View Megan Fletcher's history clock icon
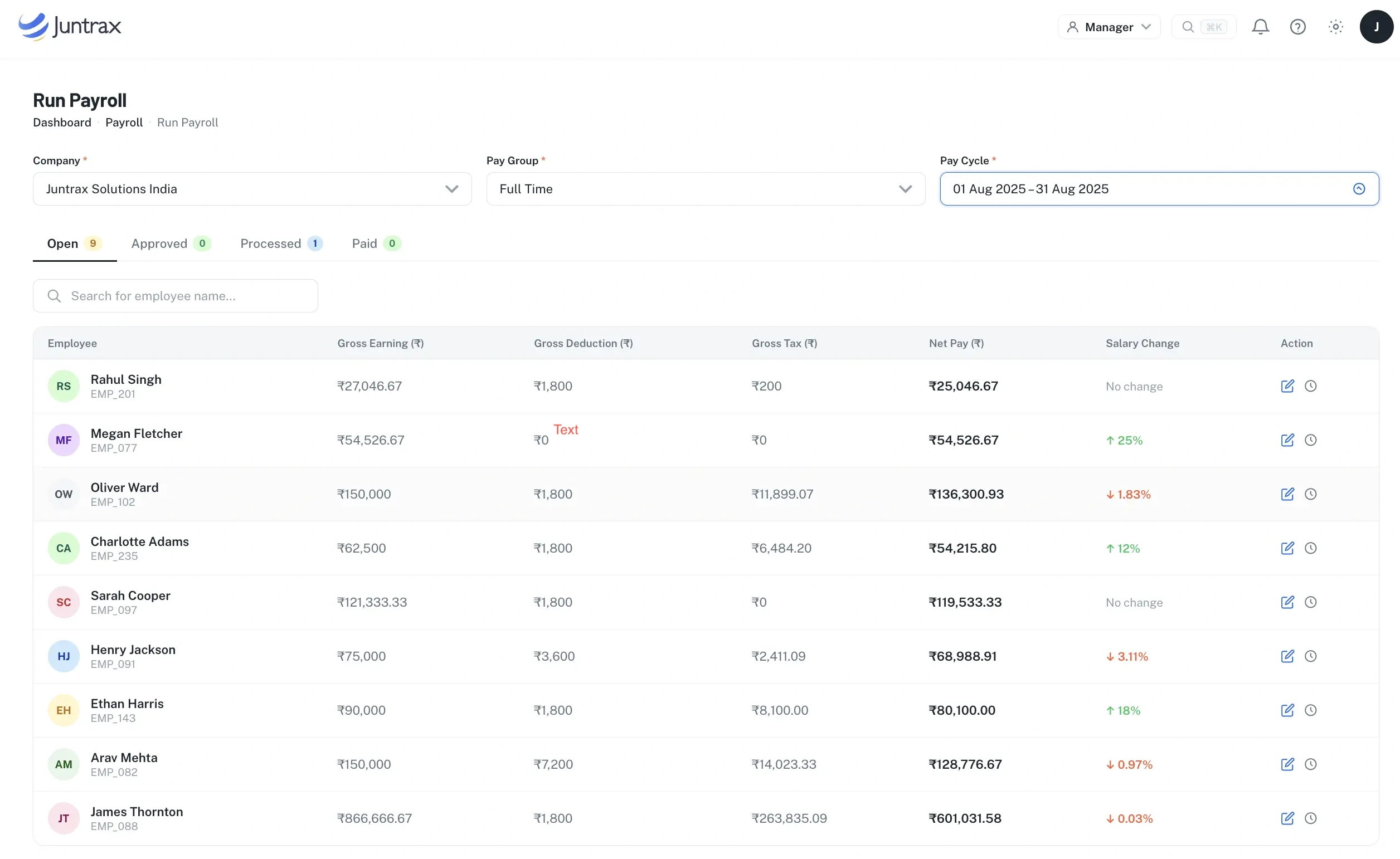 click(1310, 440)
